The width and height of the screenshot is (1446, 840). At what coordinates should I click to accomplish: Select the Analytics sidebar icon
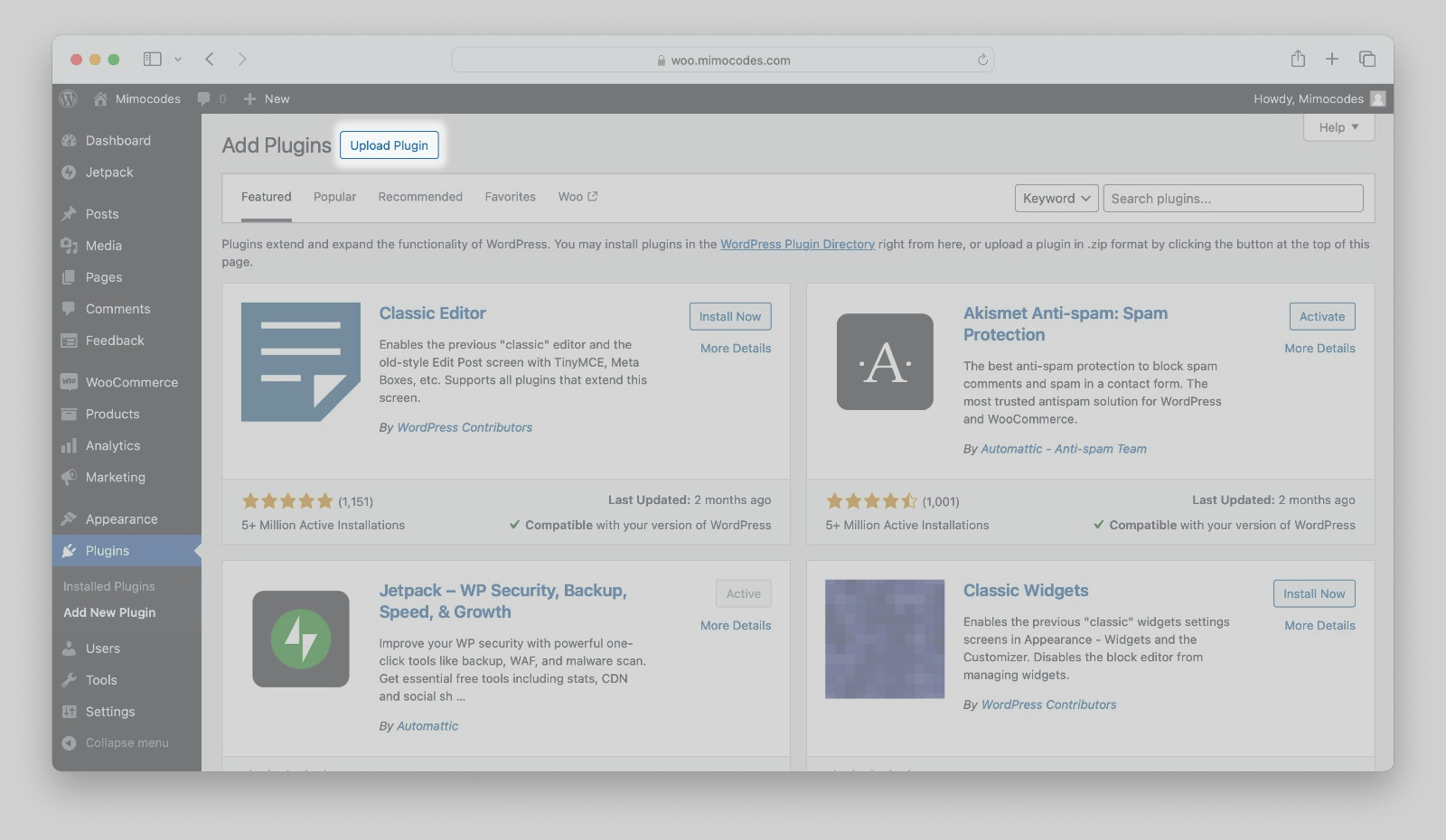[70, 445]
